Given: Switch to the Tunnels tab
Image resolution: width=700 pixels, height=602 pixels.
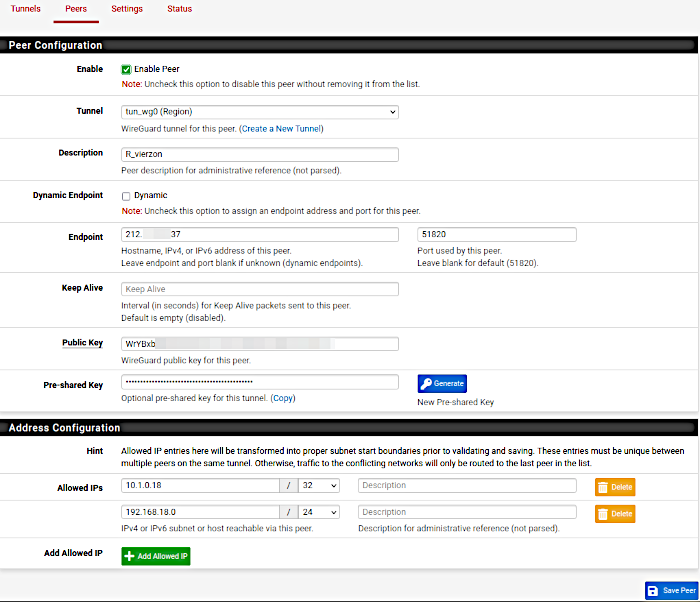Looking at the screenshot, I should [x=26, y=9].
